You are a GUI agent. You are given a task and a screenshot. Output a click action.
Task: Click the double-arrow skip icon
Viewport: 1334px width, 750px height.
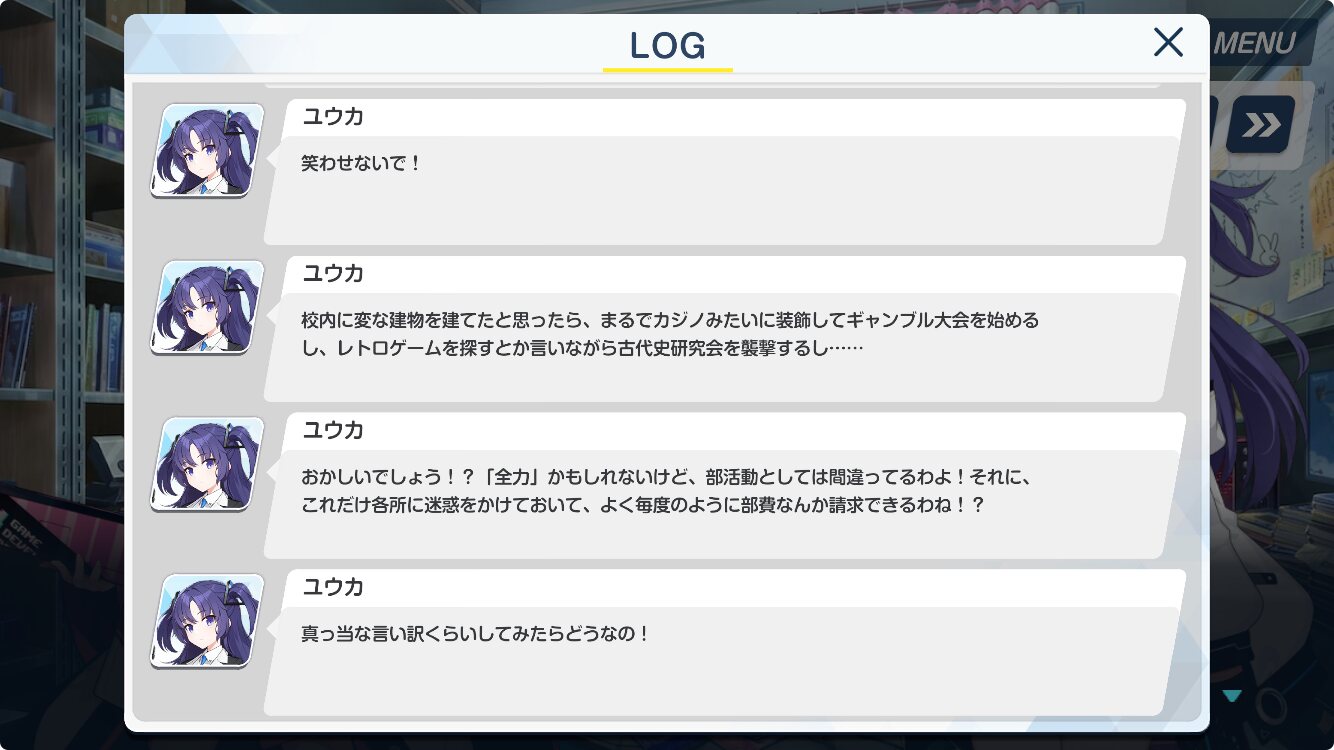coord(1261,125)
